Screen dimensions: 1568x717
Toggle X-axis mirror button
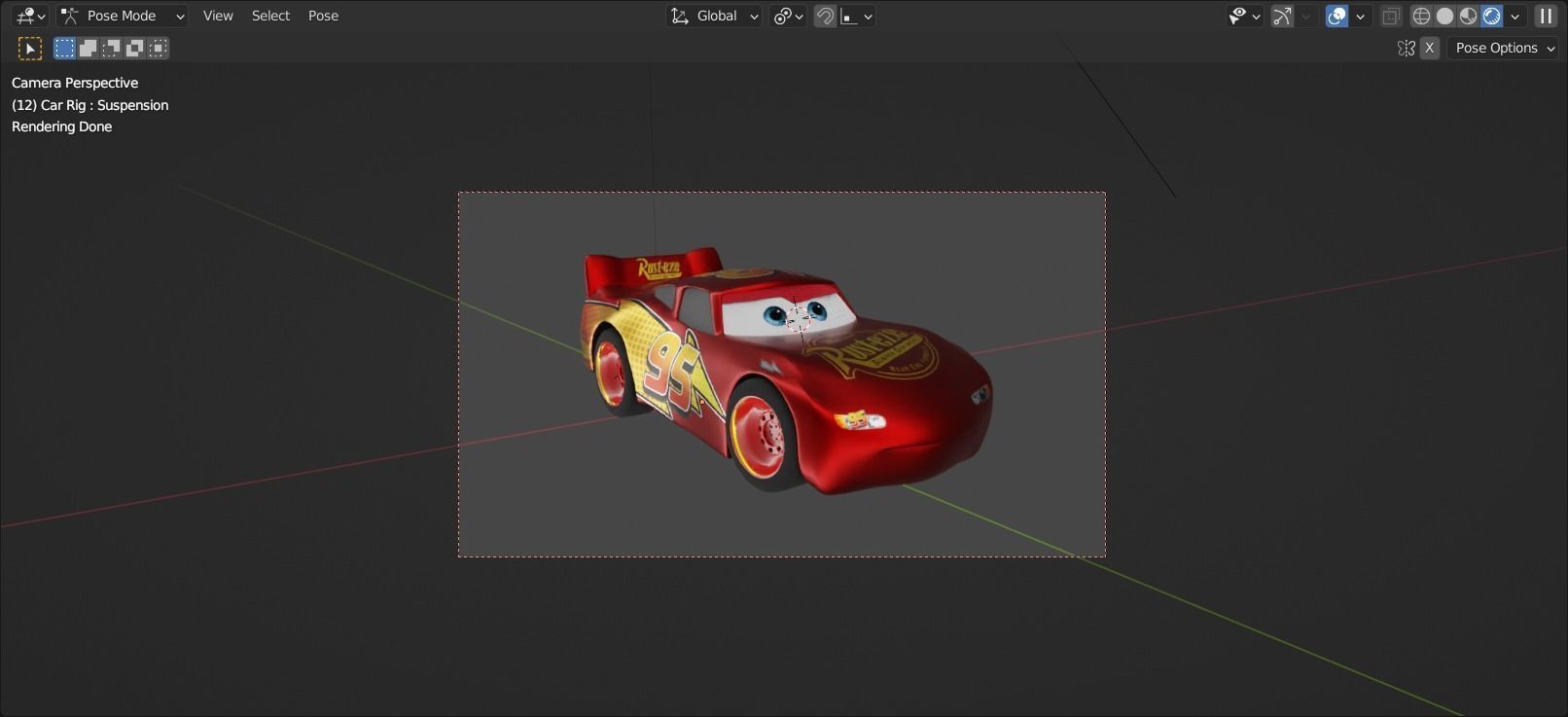(x=1429, y=48)
